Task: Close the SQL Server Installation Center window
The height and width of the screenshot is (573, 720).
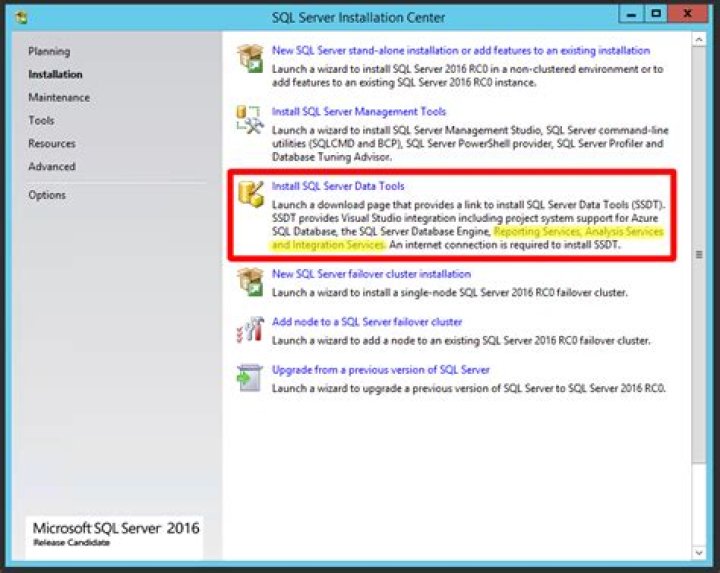Action: coord(687,15)
